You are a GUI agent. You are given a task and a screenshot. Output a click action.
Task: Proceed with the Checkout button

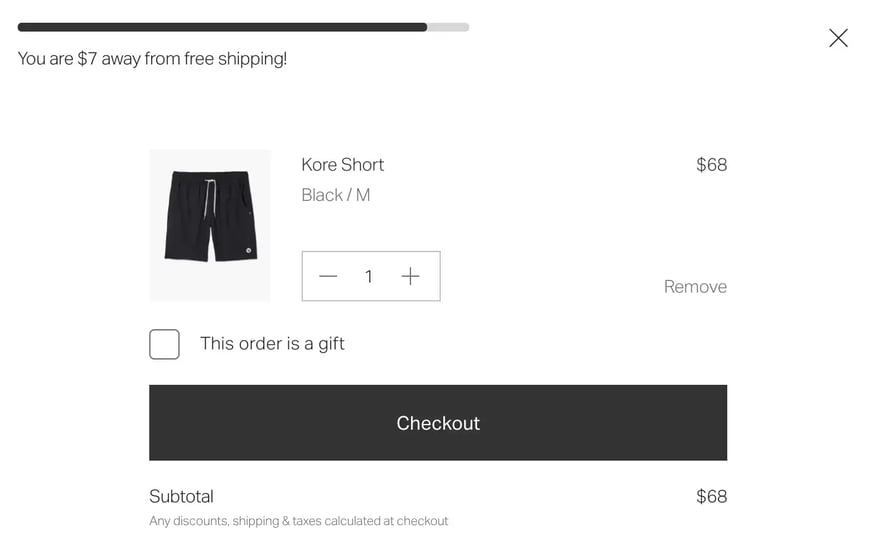pyautogui.click(x=438, y=423)
